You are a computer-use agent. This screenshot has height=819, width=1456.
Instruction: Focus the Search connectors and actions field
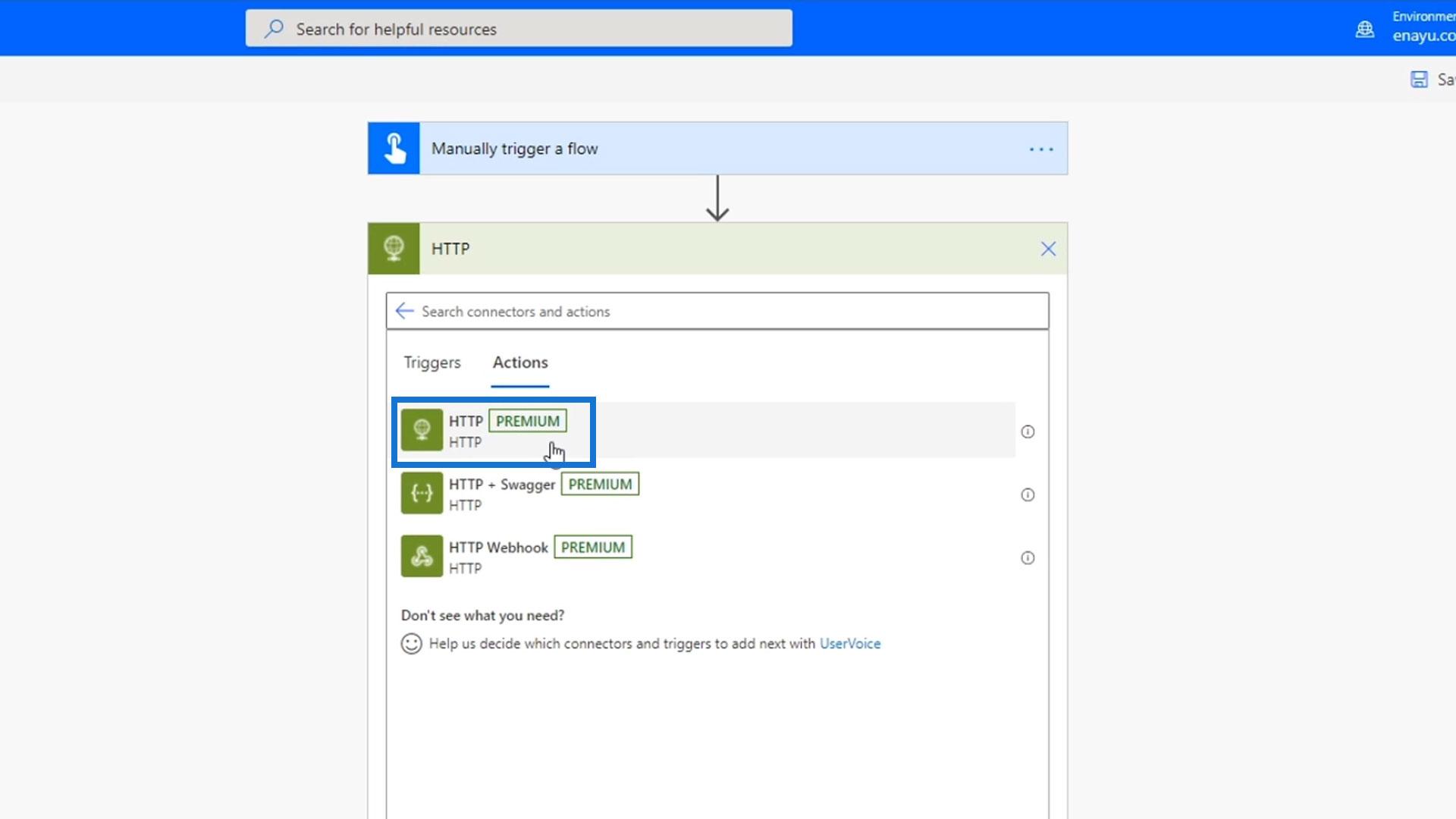[720, 311]
